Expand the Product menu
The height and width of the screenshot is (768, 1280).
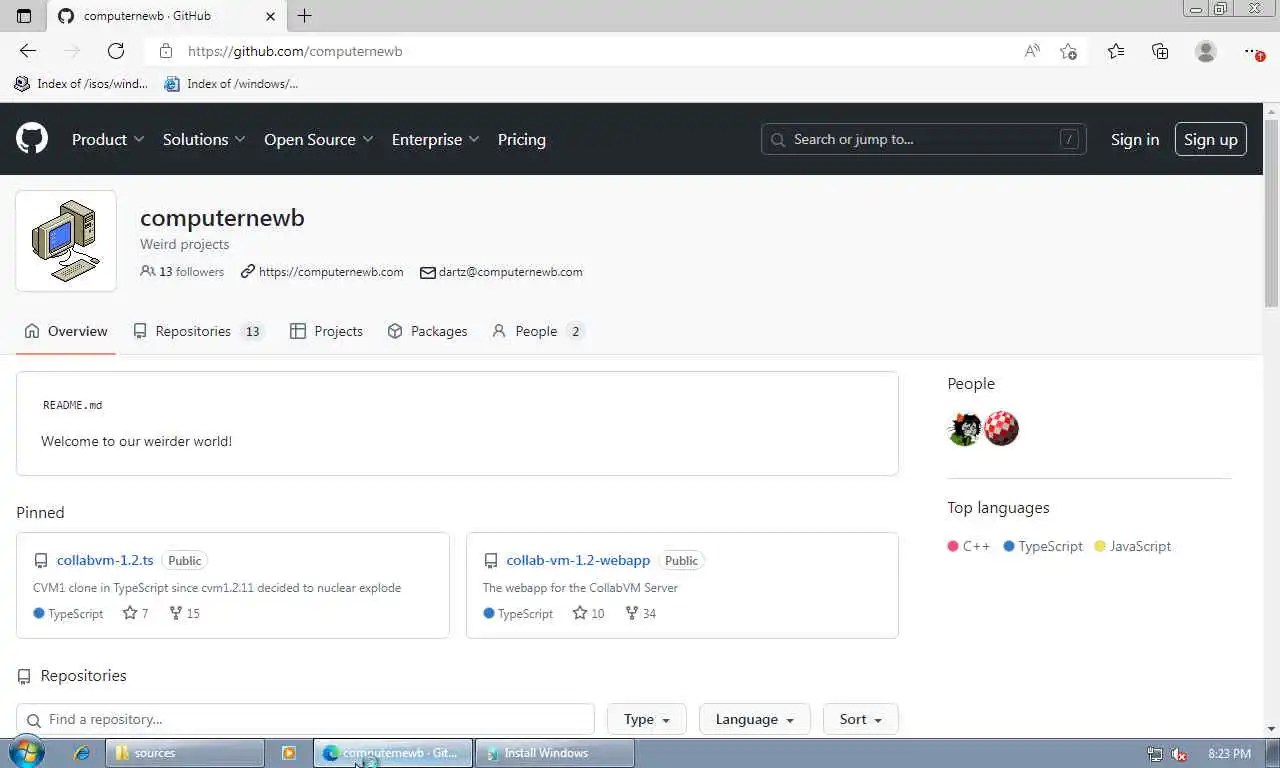point(108,139)
